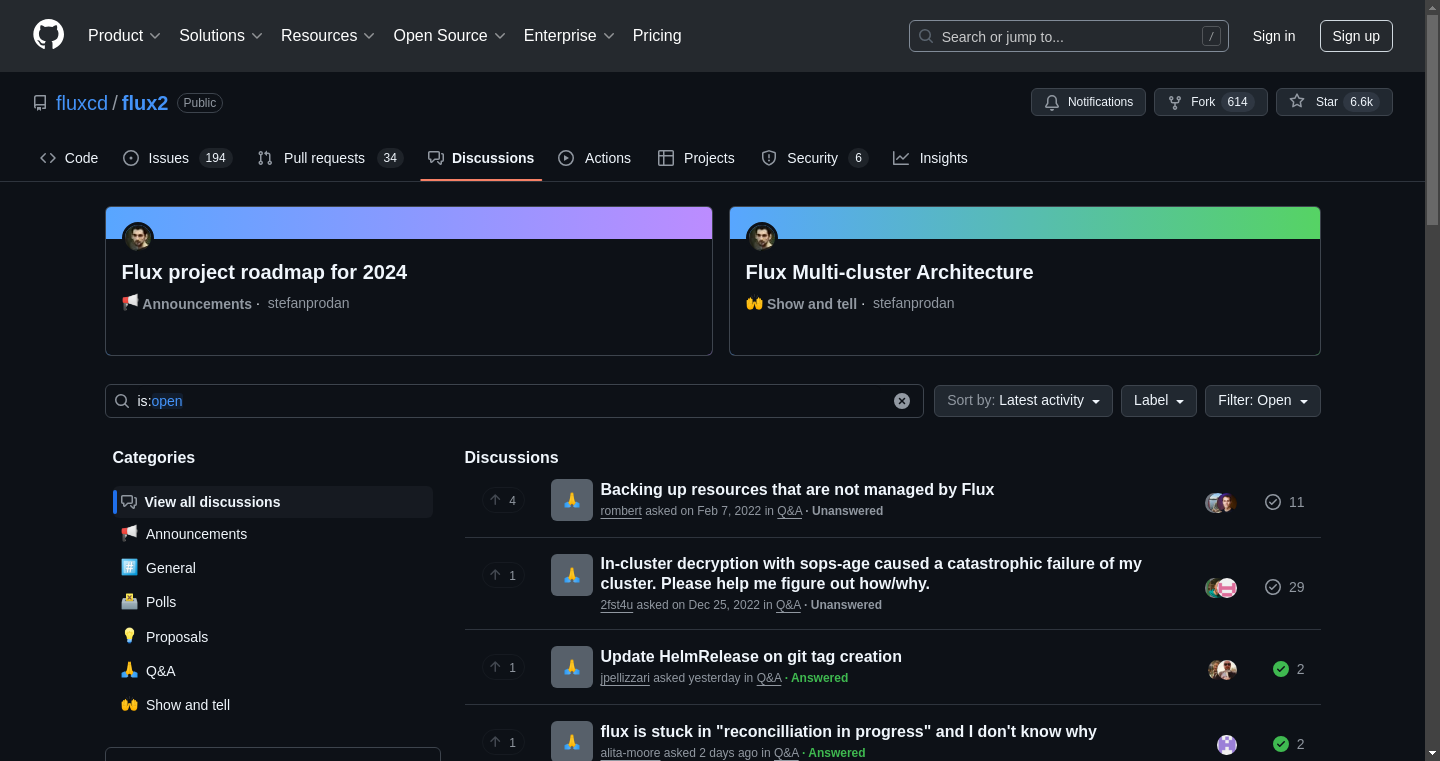The image size is (1440, 761).
Task: Open the fluxcd organization link
Action: pyautogui.click(x=82, y=103)
